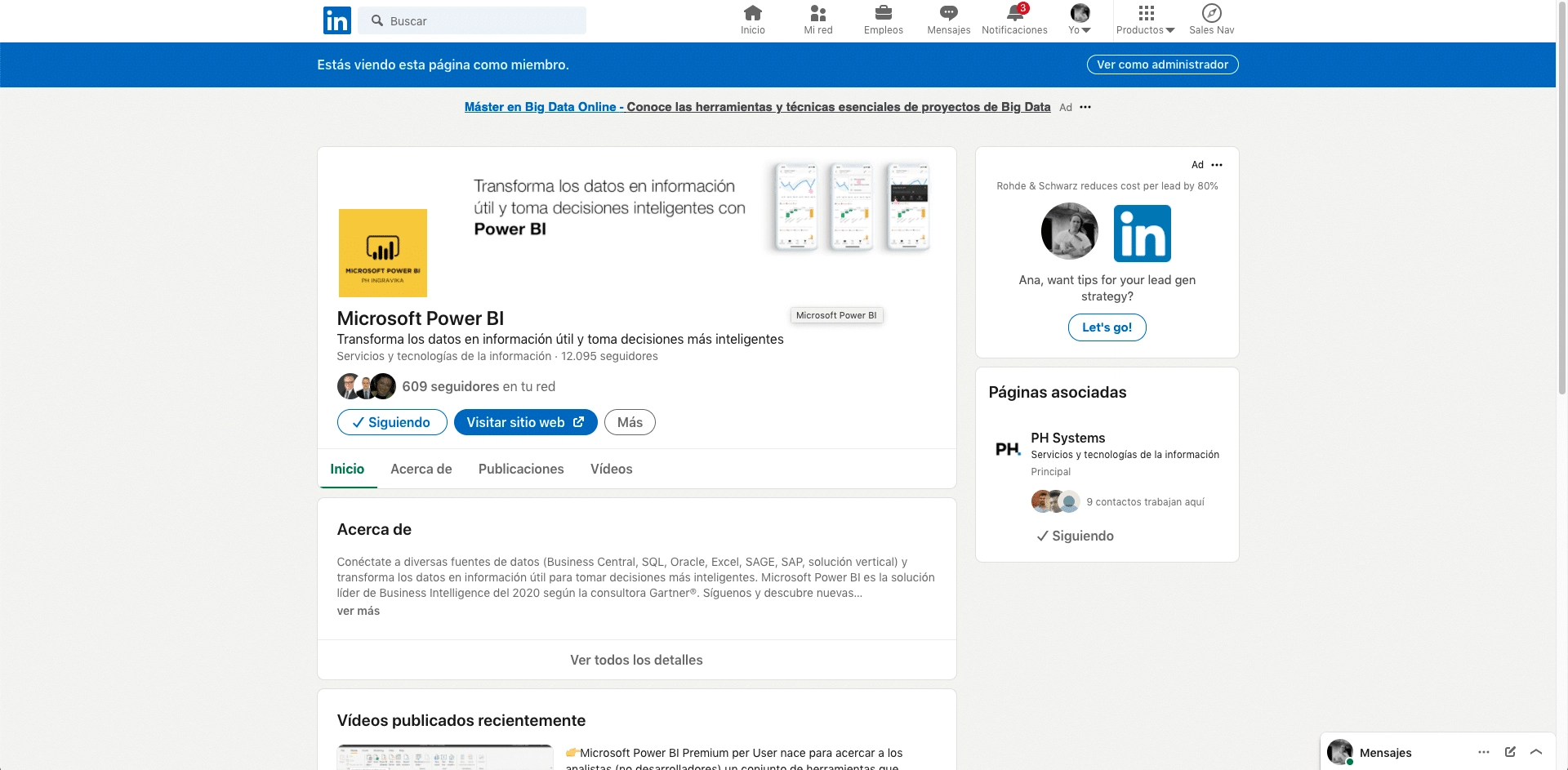
Task: Click Visitar sitio web button
Action: pos(525,422)
